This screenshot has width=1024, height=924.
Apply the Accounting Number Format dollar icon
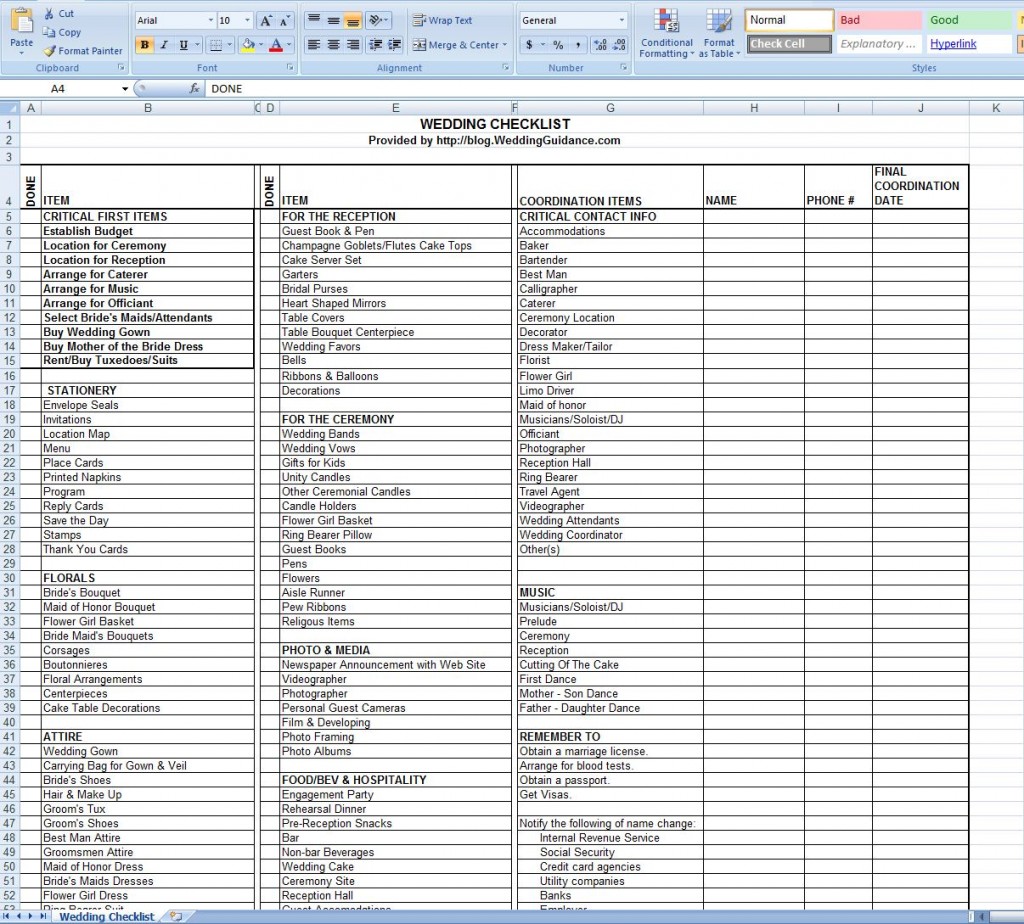click(x=529, y=44)
